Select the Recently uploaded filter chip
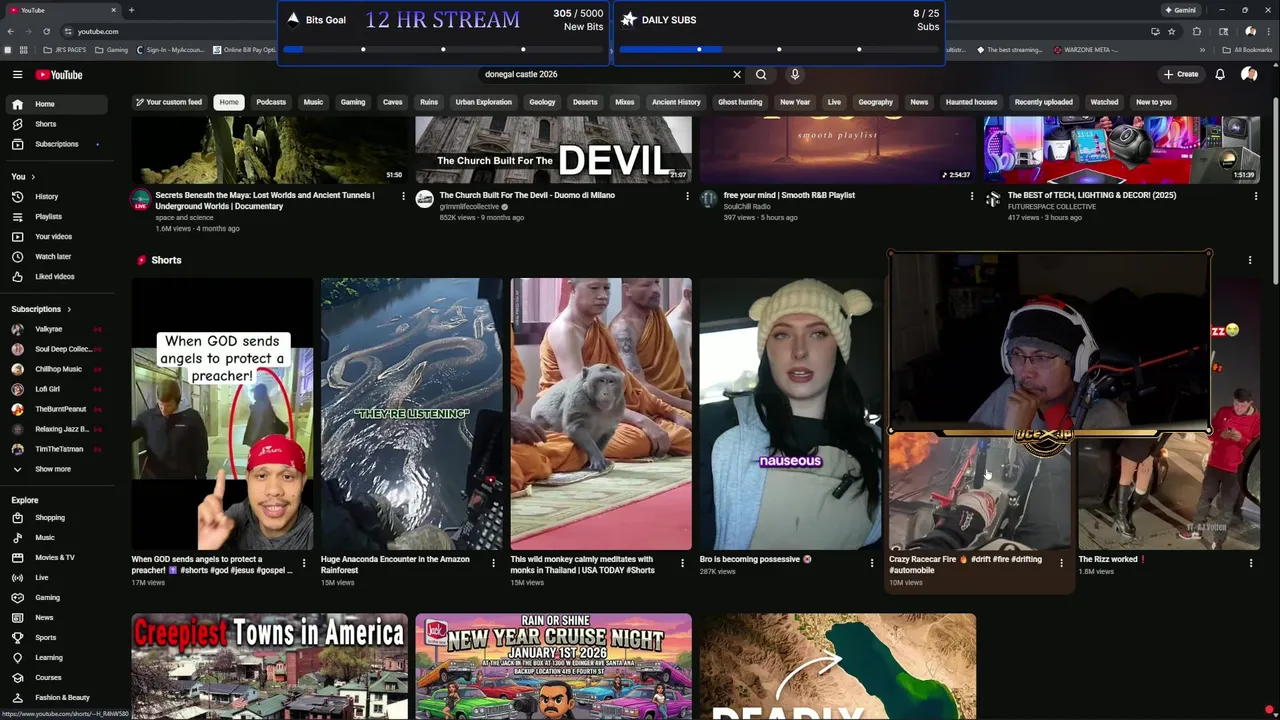This screenshot has width=1280, height=720. (1043, 102)
